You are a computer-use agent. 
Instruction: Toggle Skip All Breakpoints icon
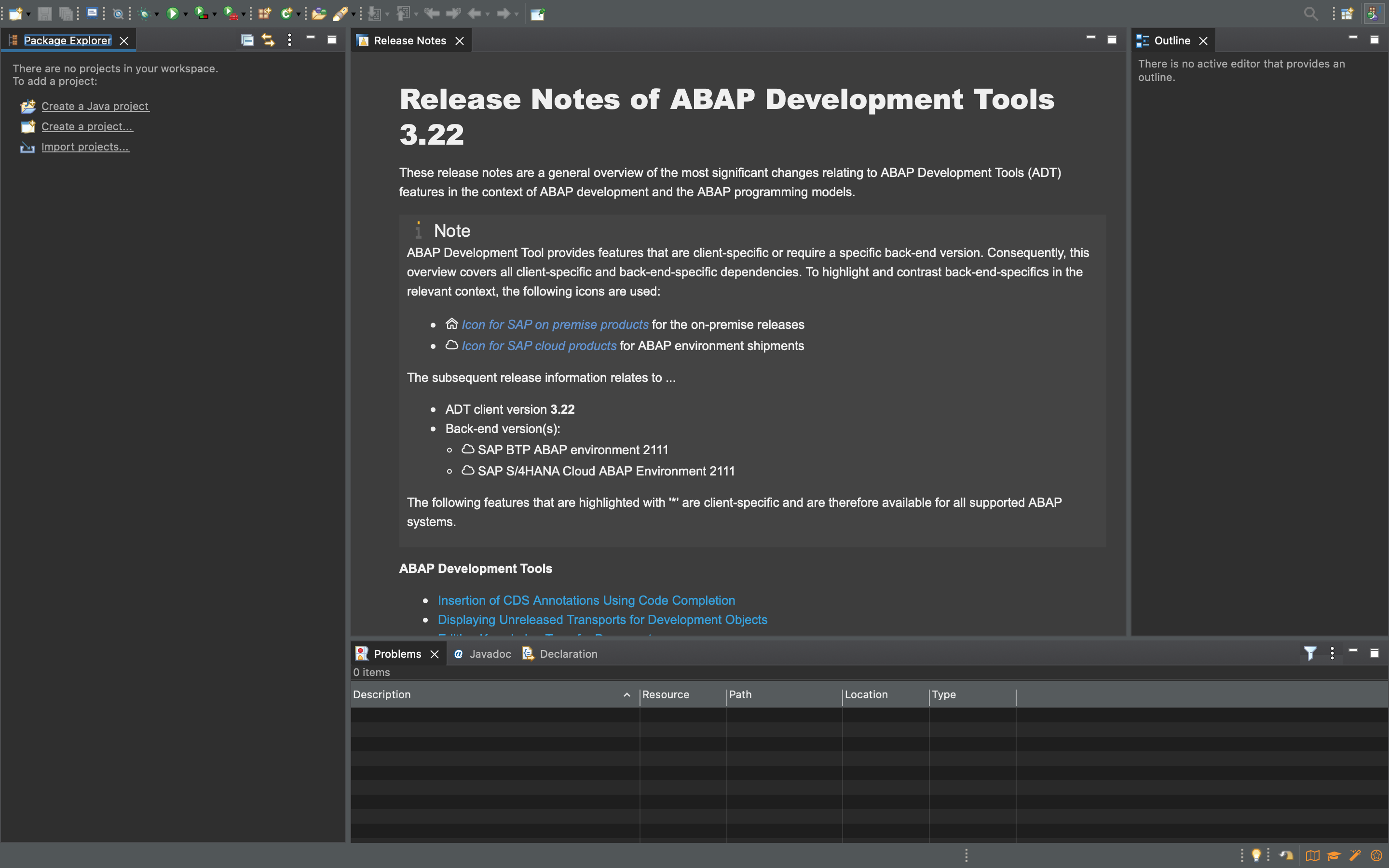pyautogui.click(x=118, y=14)
